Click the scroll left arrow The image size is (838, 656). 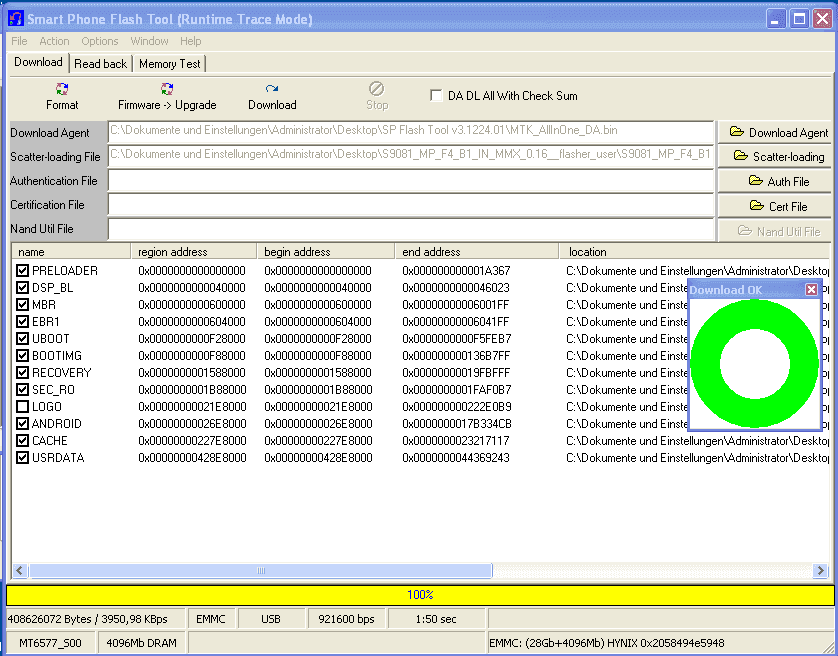[x=20, y=570]
